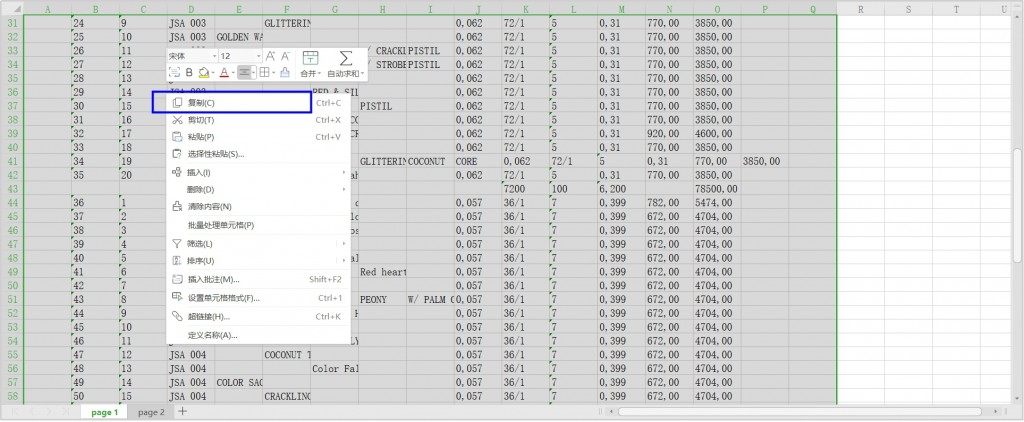The height and width of the screenshot is (422, 1024).
Task: Click Color Fal cell in row 56
Action: pyautogui.click(x=334, y=368)
